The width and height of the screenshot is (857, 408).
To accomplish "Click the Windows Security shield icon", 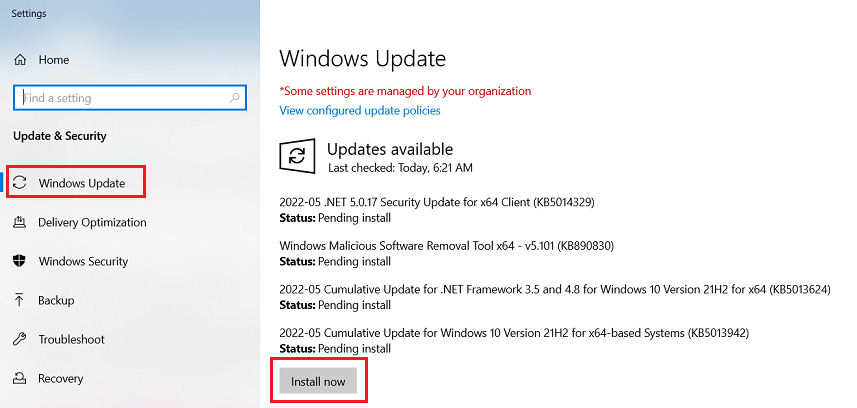I will 19,261.
